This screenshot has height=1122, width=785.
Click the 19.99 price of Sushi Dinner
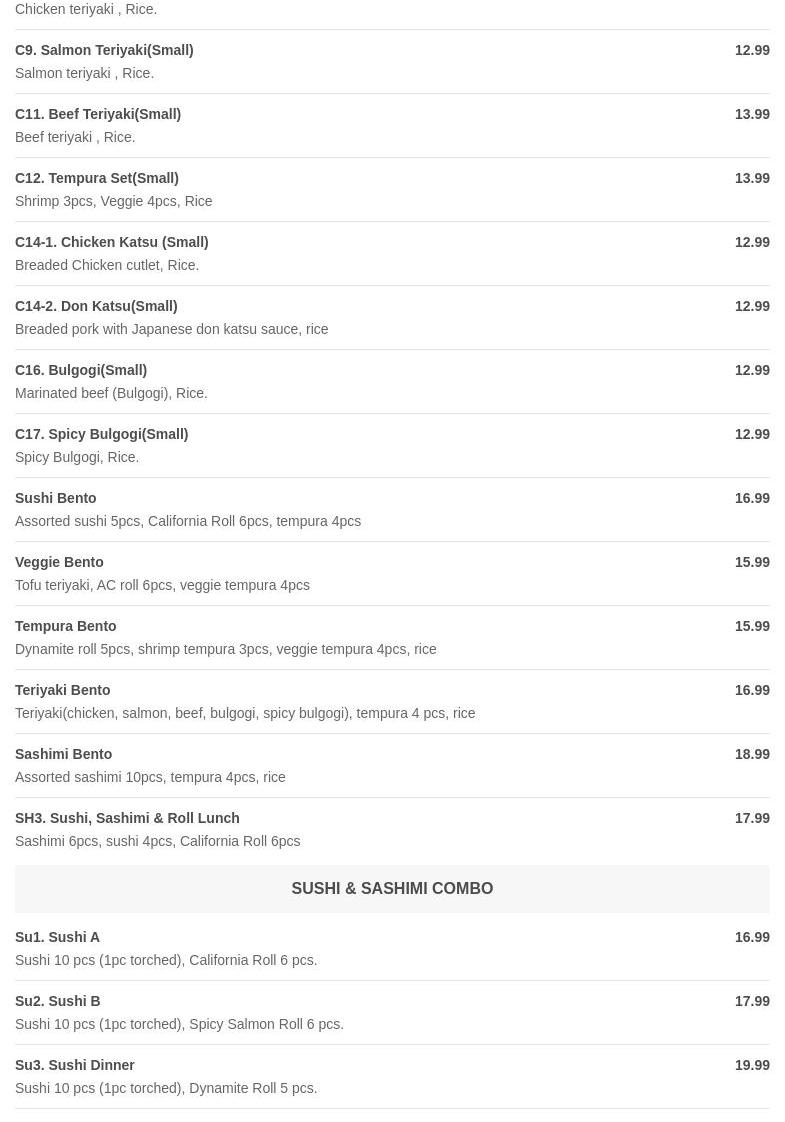(752, 1065)
